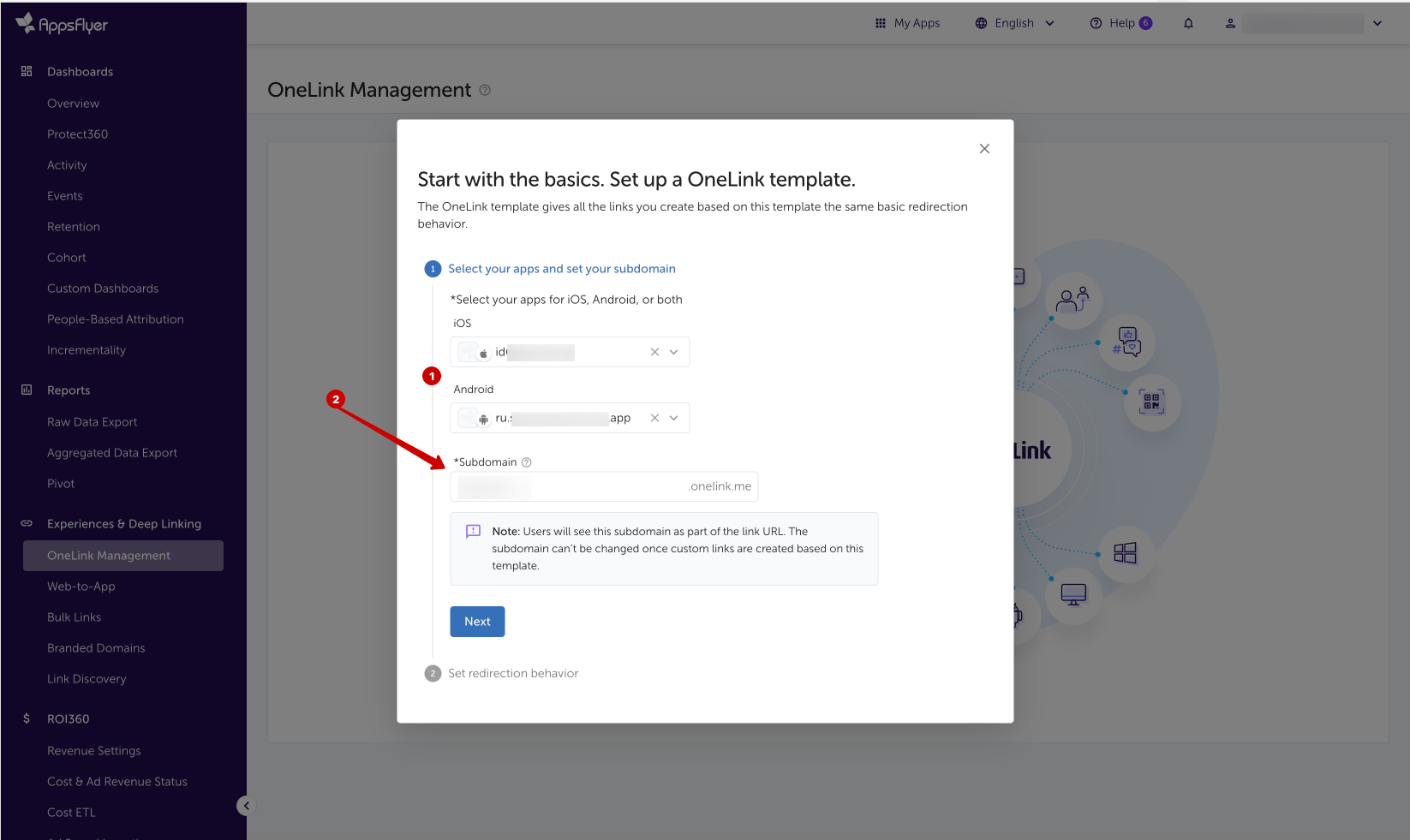1410x840 pixels.
Task: Click the AppsFlyer logo
Action: coord(62,24)
